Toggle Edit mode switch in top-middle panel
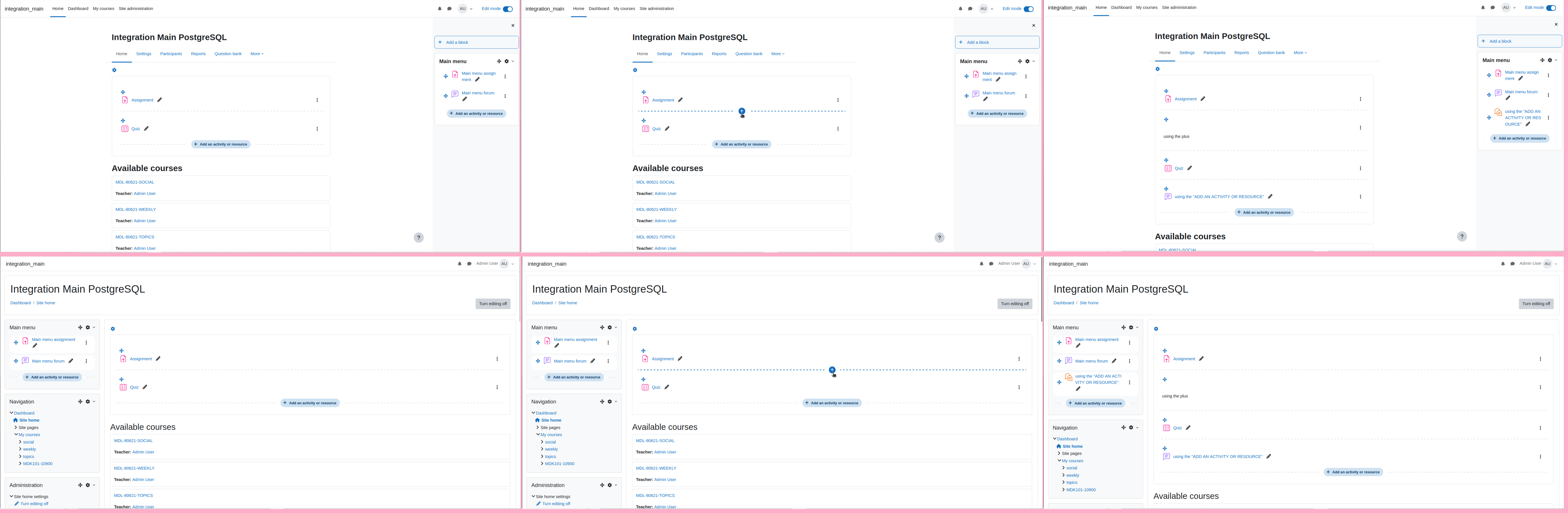Image resolution: width=1568 pixels, height=513 pixels. click(x=1029, y=9)
